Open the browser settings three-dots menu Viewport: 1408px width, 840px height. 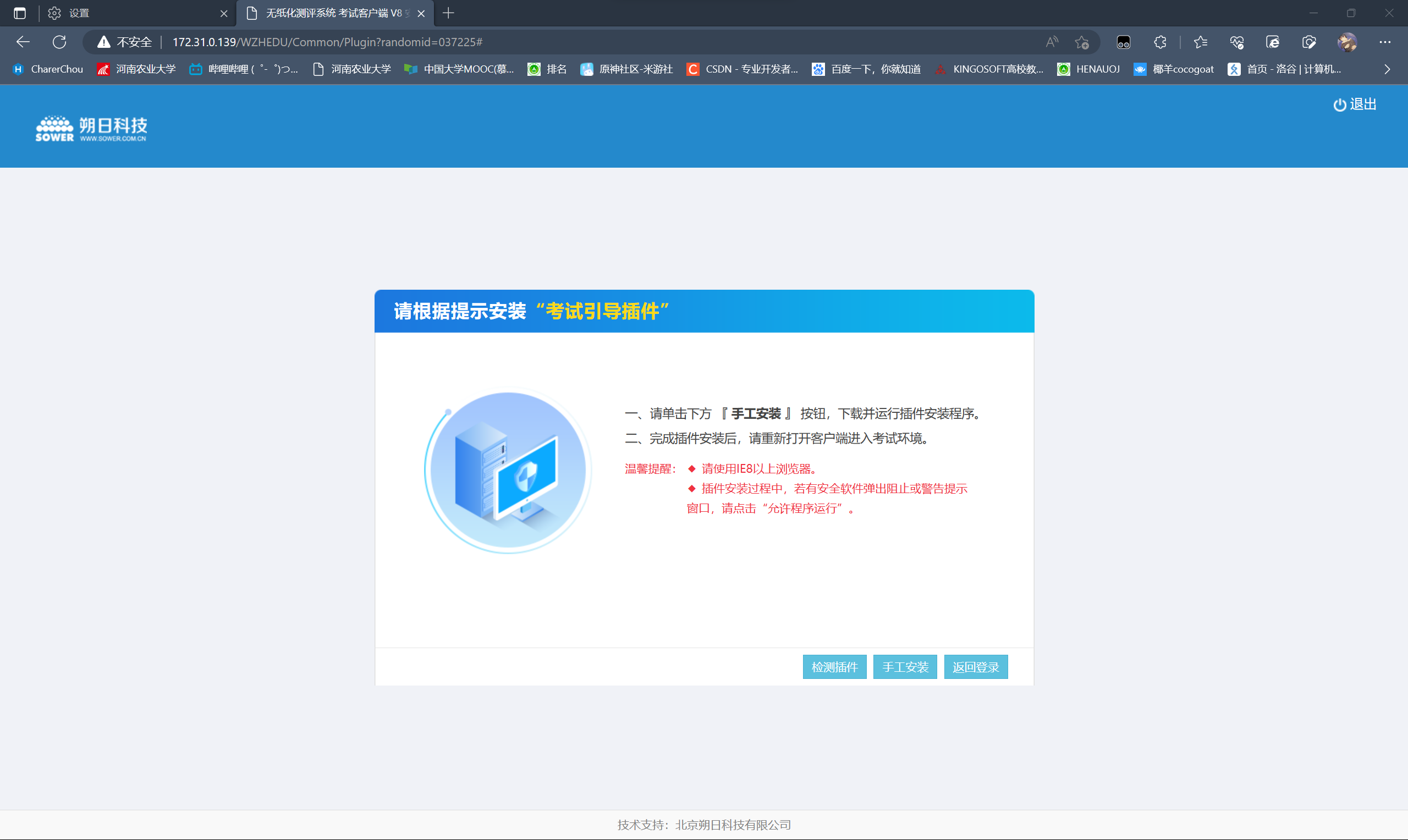click(1385, 42)
